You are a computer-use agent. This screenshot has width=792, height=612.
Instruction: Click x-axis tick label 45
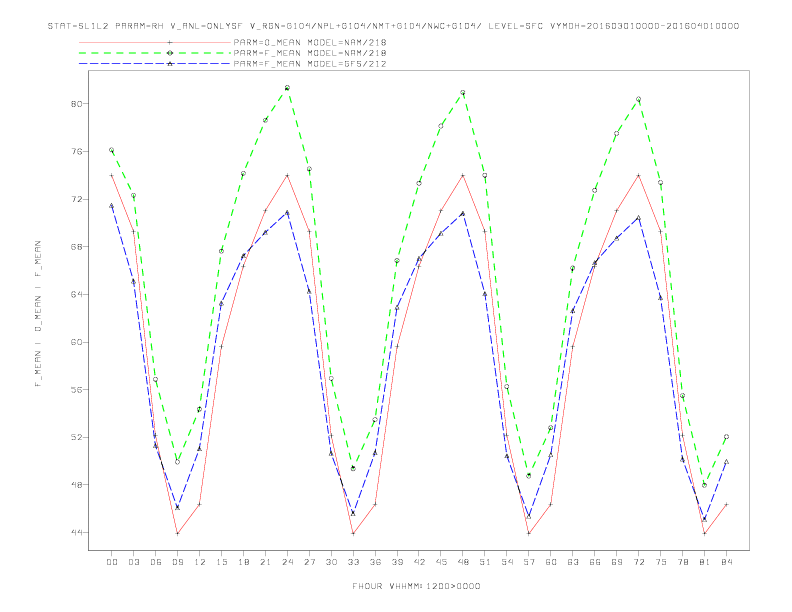441,562
